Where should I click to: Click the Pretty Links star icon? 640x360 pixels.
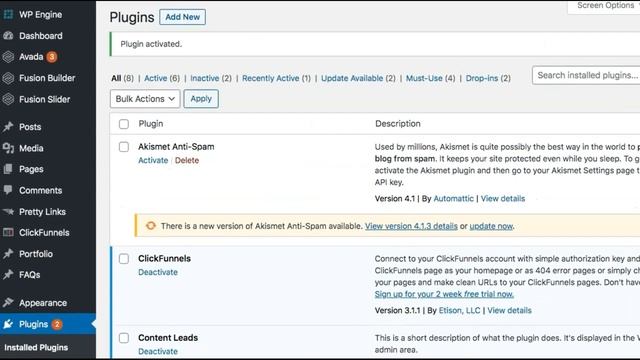point(8,211)
